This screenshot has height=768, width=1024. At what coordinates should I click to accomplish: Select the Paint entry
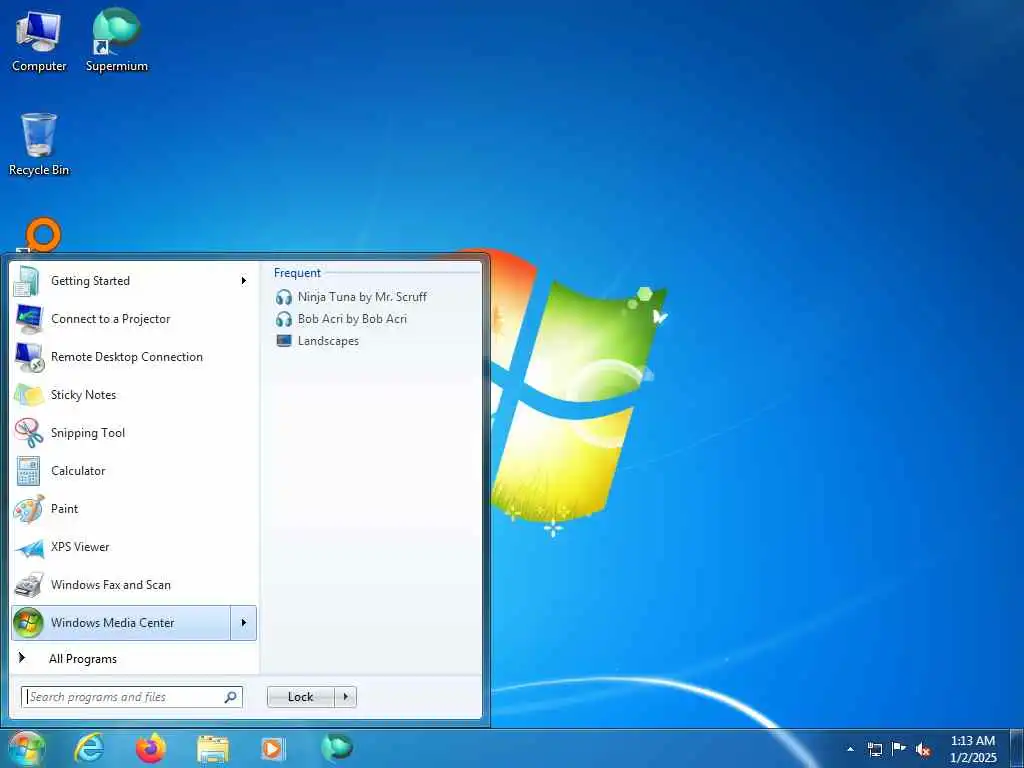coord(135,509)
